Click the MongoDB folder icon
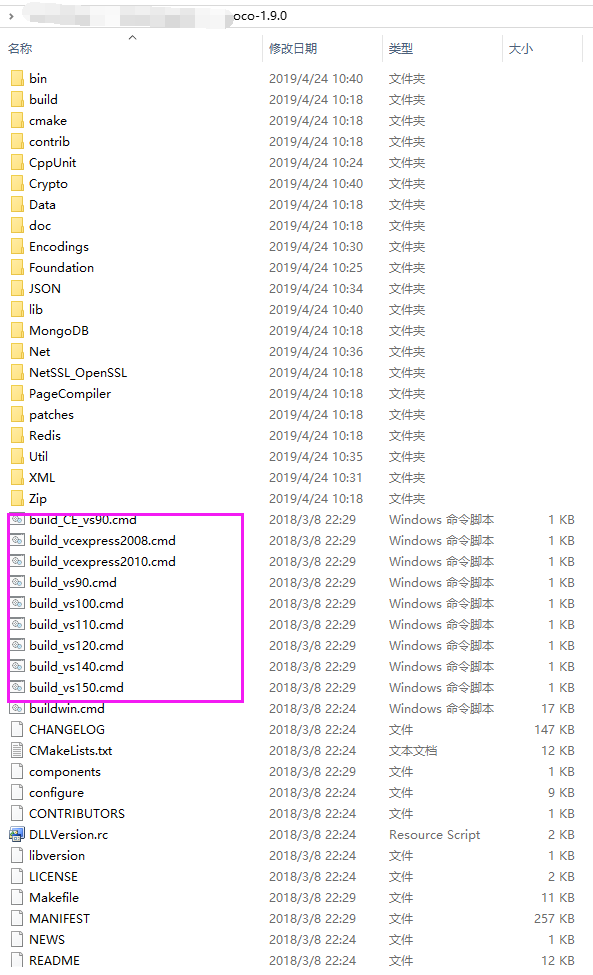Image resolution: width=593 pixels, height=975 pixels. (x=17, y=331)
